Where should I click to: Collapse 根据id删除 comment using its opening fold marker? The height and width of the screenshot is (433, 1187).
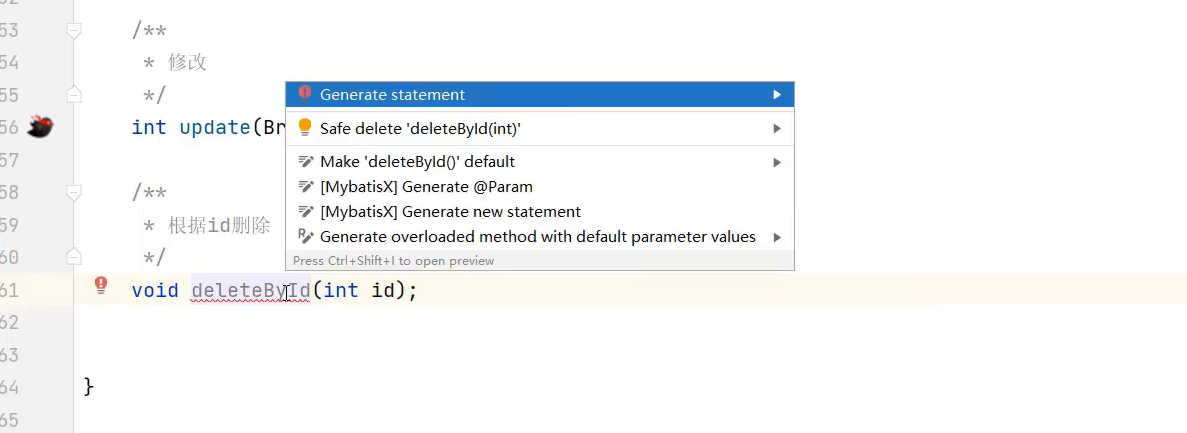pyautogui.click(x=73, y=192)
